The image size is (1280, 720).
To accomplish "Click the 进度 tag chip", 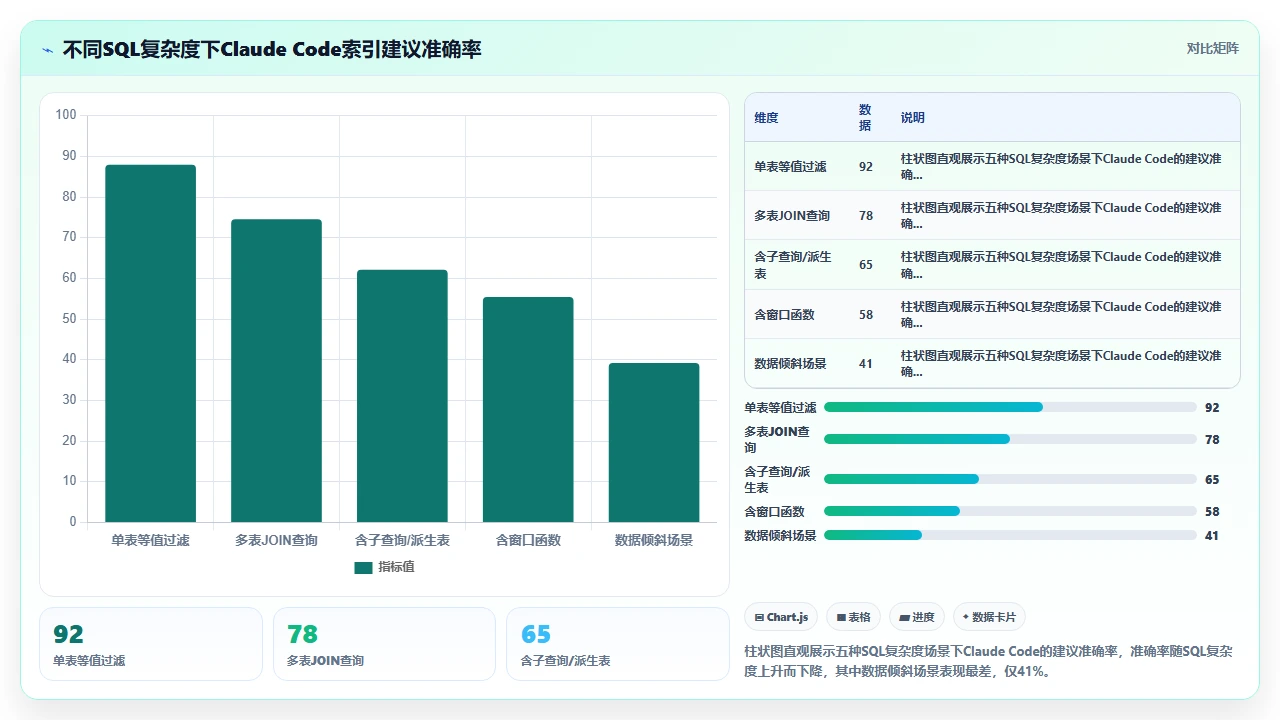I will coord(917,617).
